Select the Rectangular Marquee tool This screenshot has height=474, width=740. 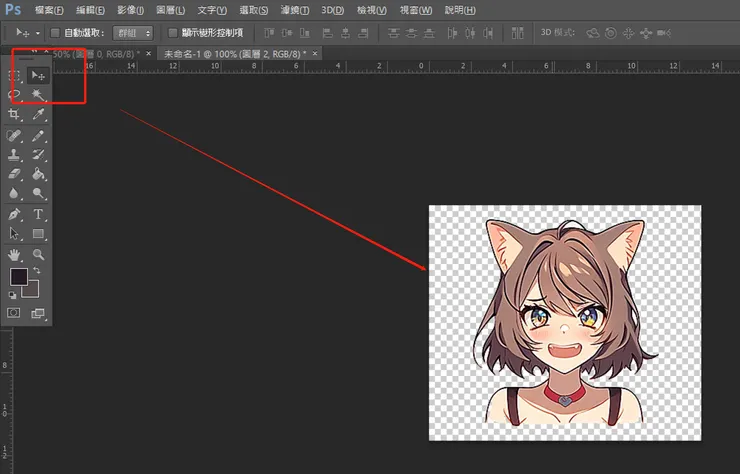pyautogui.click(x=14, y=76)
